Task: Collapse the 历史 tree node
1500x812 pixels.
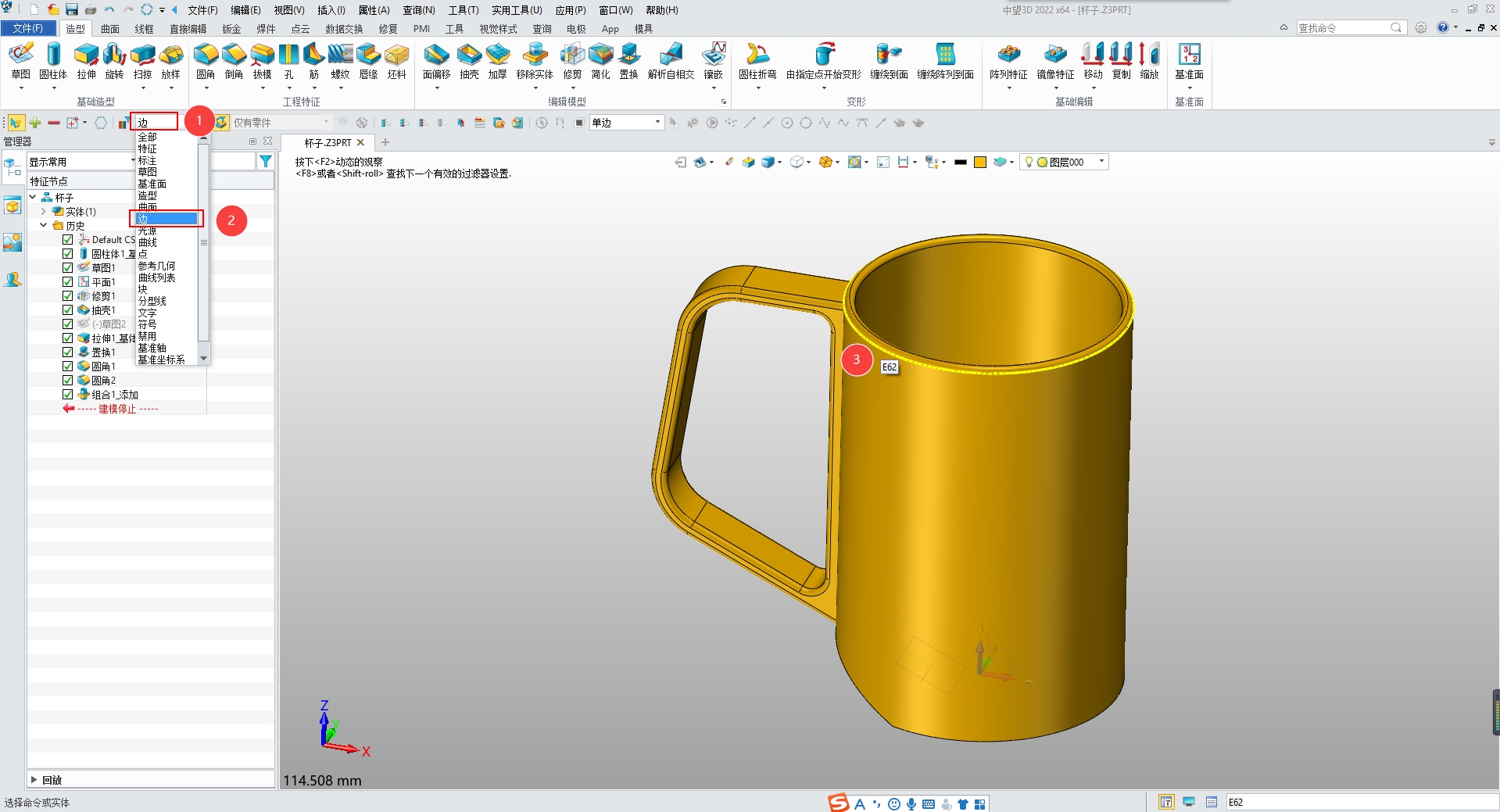Action: (45, 225)
